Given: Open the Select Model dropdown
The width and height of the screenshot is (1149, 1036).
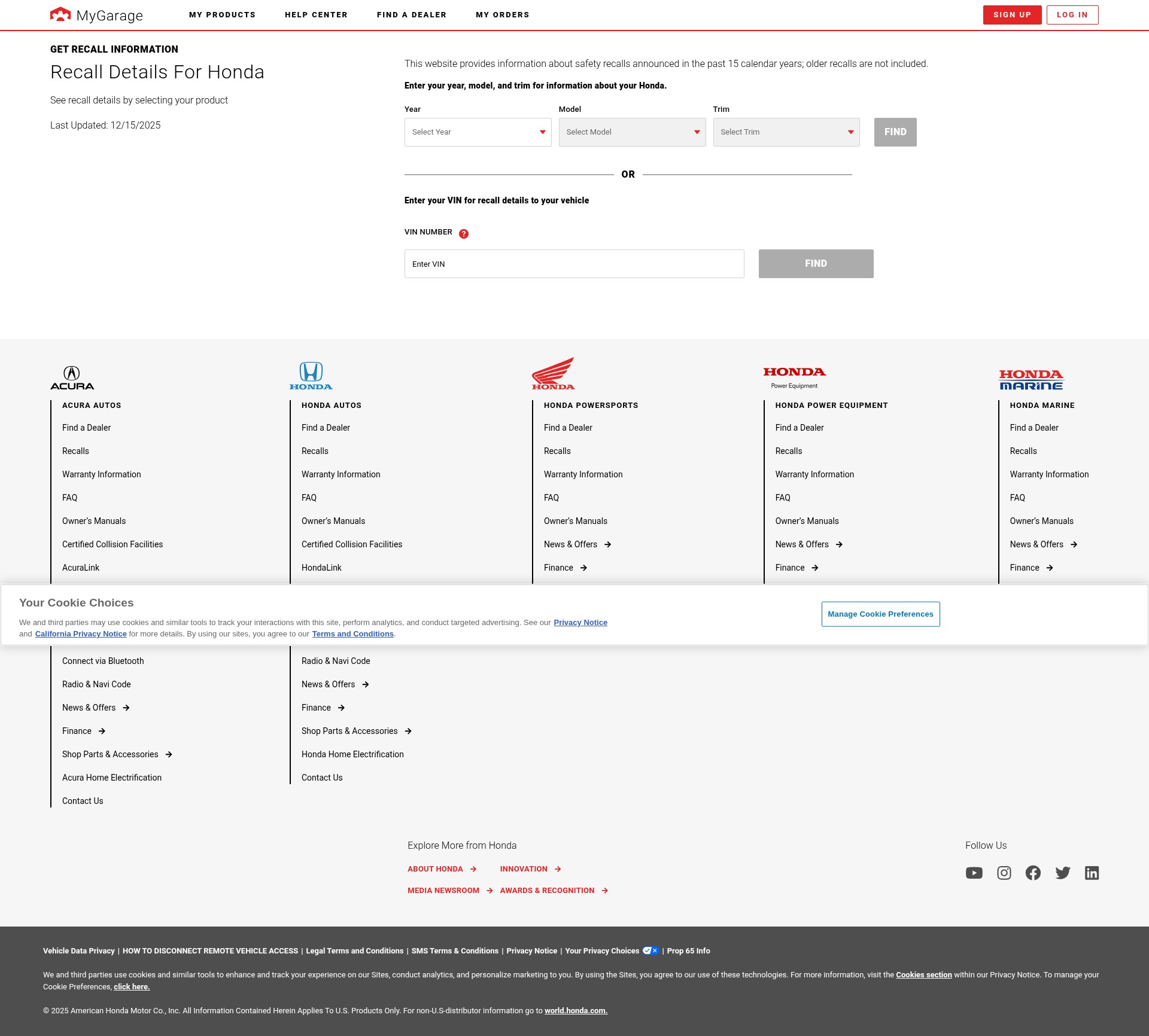Looking at the screenshot, I should pyautogui.click(x=633, y=132).
